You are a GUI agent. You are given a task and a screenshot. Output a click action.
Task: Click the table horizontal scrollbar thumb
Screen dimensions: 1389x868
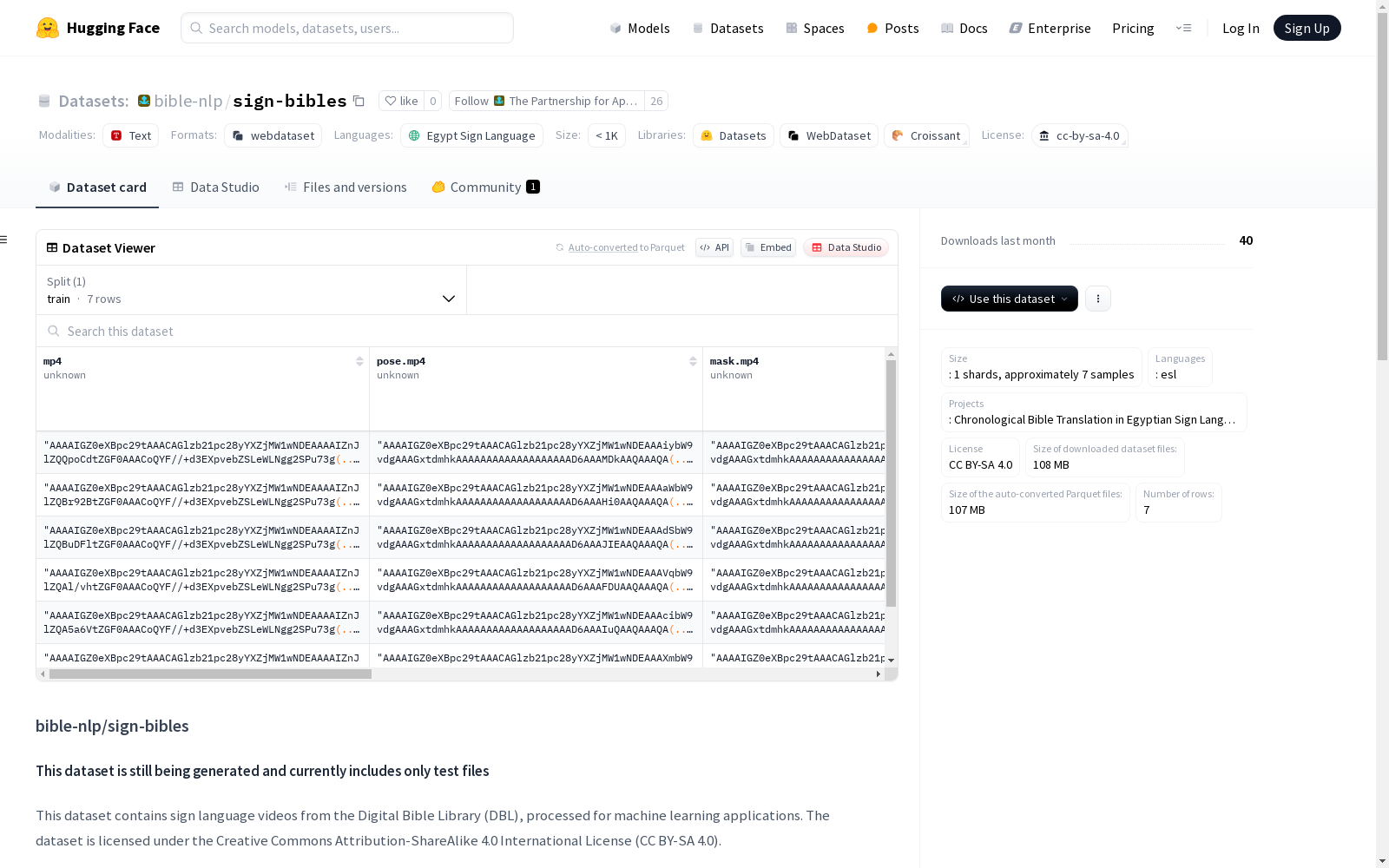pos(210,674)
